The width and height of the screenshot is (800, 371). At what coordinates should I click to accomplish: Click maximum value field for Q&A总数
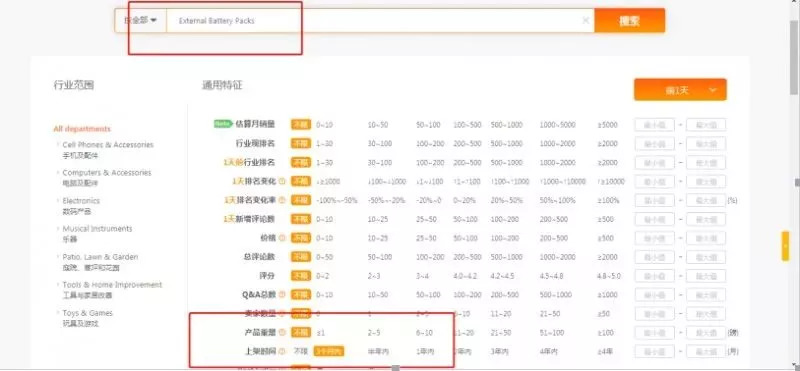click(x=706, y=294)
